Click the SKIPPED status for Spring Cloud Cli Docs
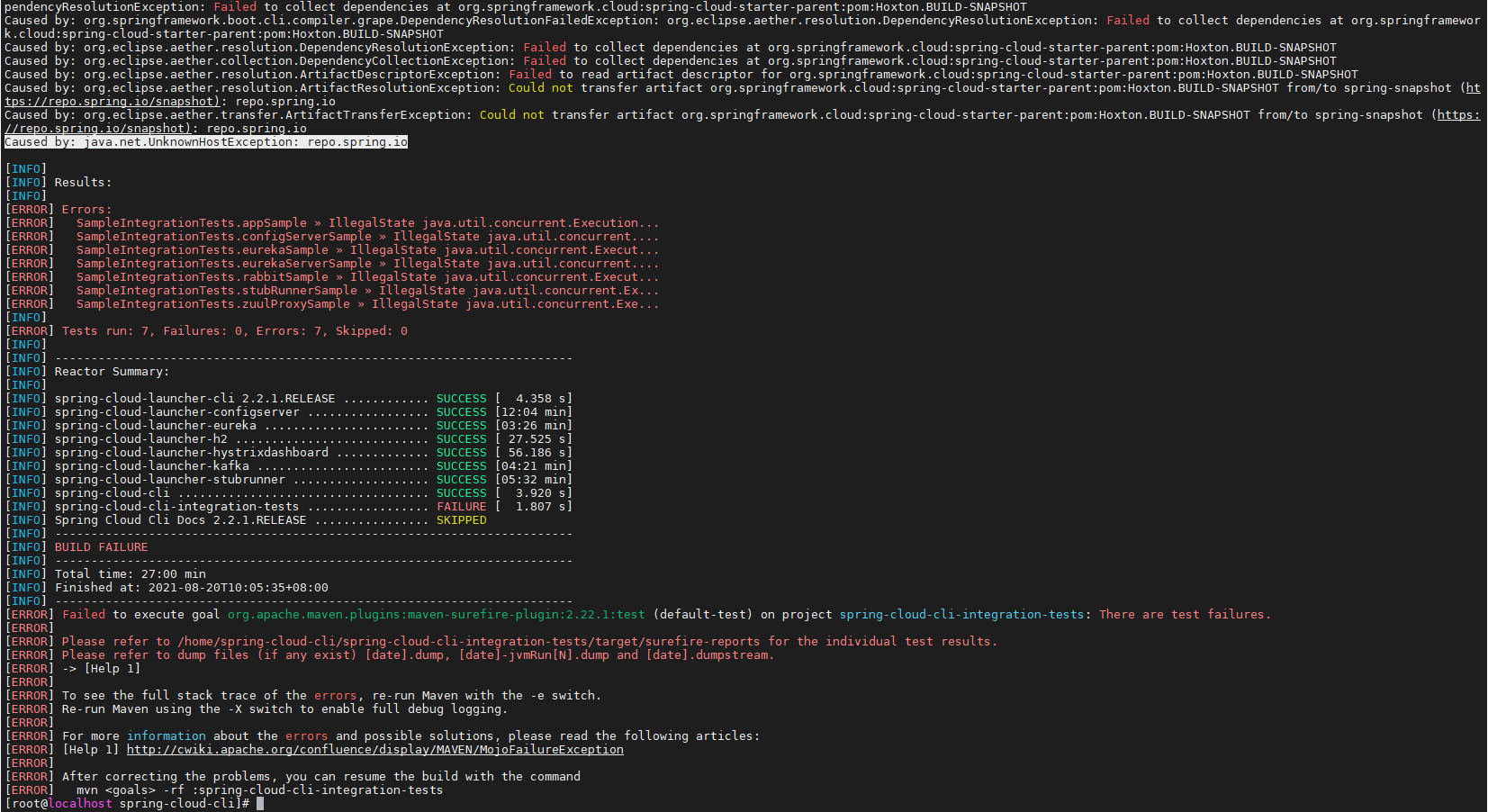Image resolution: width=1488 pixels, height=812 pixels. point(461,520)
